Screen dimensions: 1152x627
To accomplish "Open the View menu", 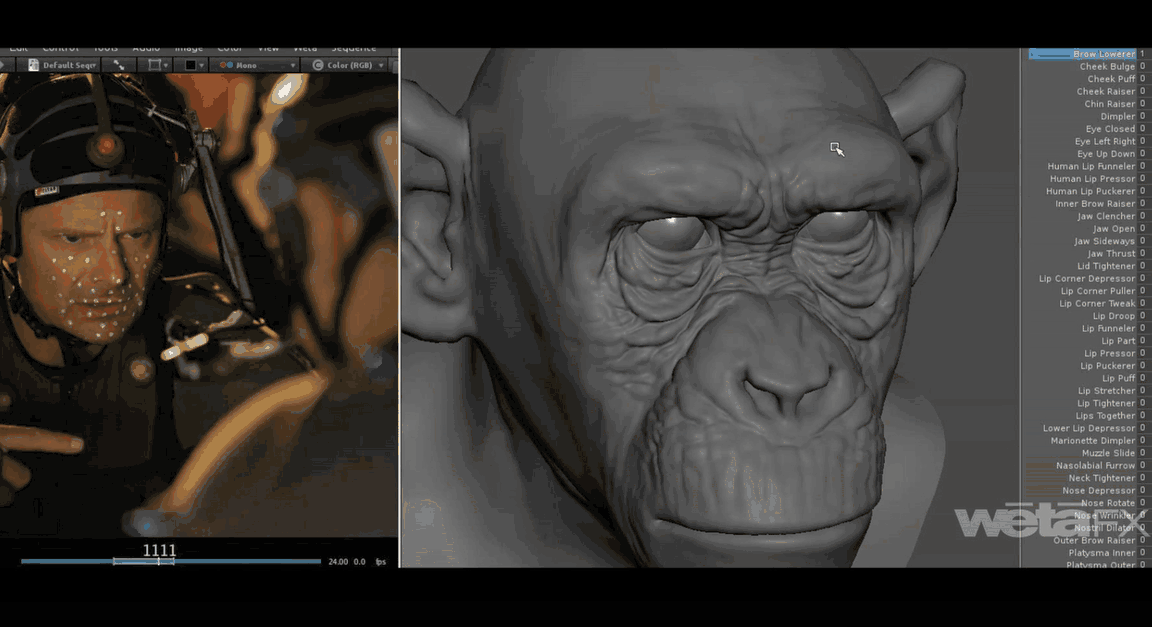I will point(268,49).
